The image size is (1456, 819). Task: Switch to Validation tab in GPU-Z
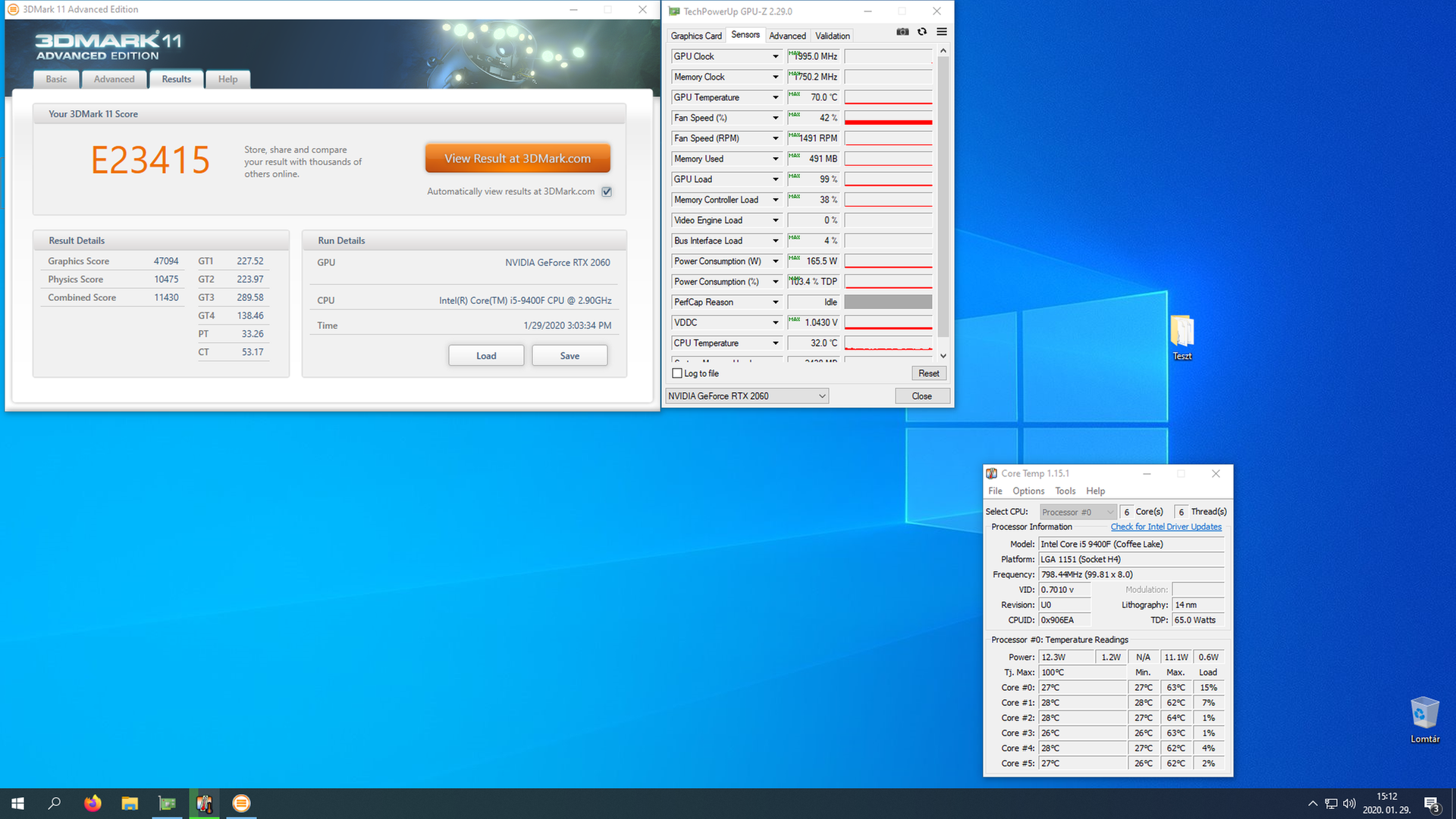point(833,36)
